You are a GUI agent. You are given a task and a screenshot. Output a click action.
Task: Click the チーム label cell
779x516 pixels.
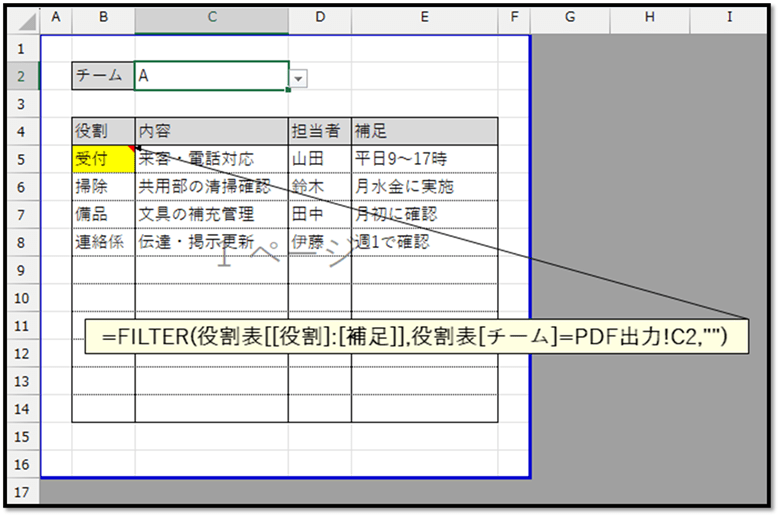click(102, 77)
